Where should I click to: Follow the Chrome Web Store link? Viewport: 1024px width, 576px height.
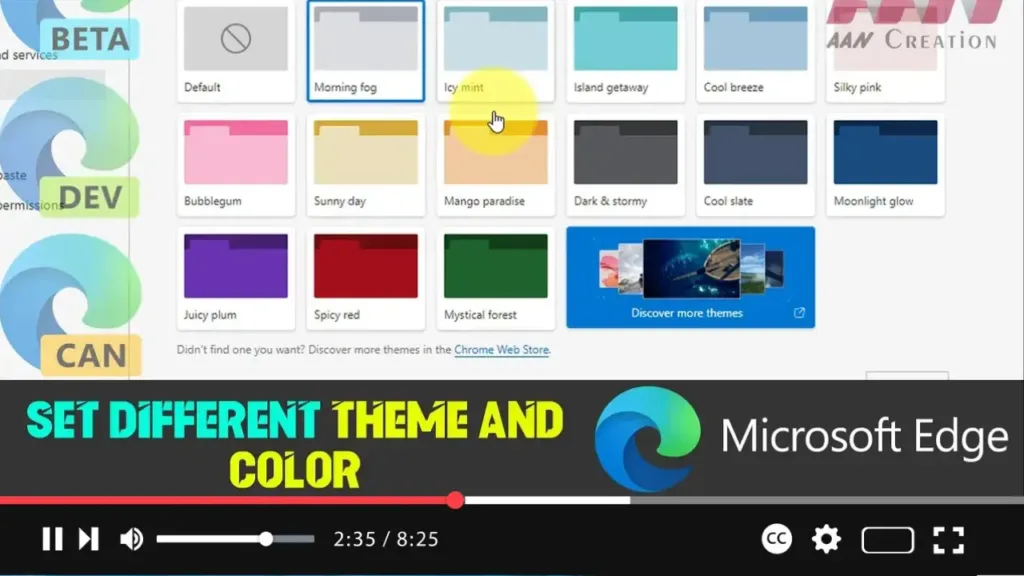coord(501,350)
